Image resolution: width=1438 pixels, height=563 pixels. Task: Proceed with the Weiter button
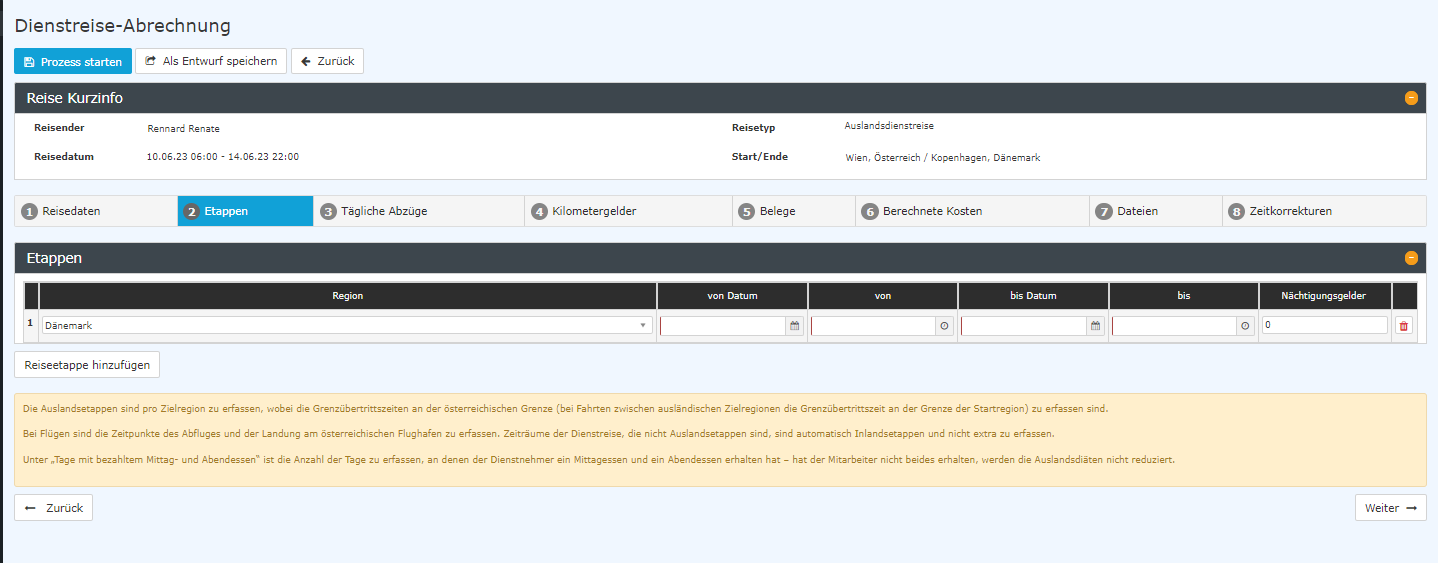[1390, 508]
